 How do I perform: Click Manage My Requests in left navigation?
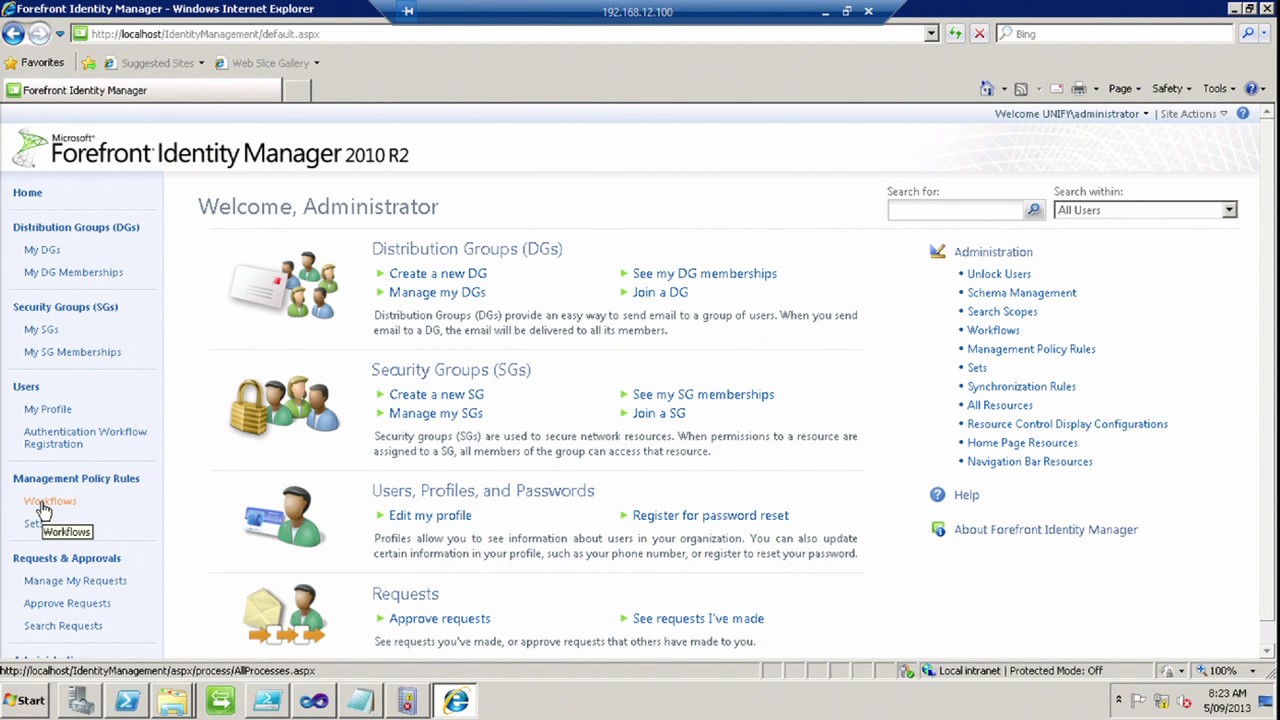[x=75, y=581]
